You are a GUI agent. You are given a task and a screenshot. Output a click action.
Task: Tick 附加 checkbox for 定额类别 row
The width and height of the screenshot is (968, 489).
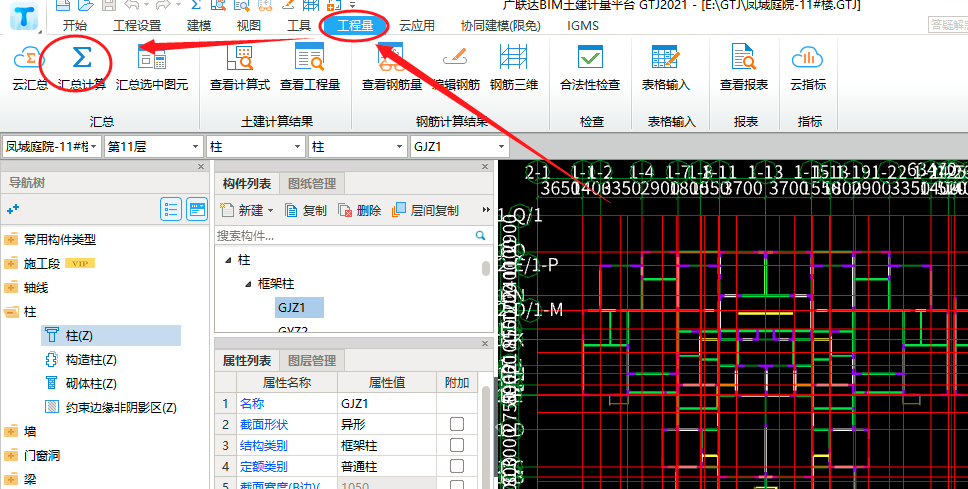[457, 466]
